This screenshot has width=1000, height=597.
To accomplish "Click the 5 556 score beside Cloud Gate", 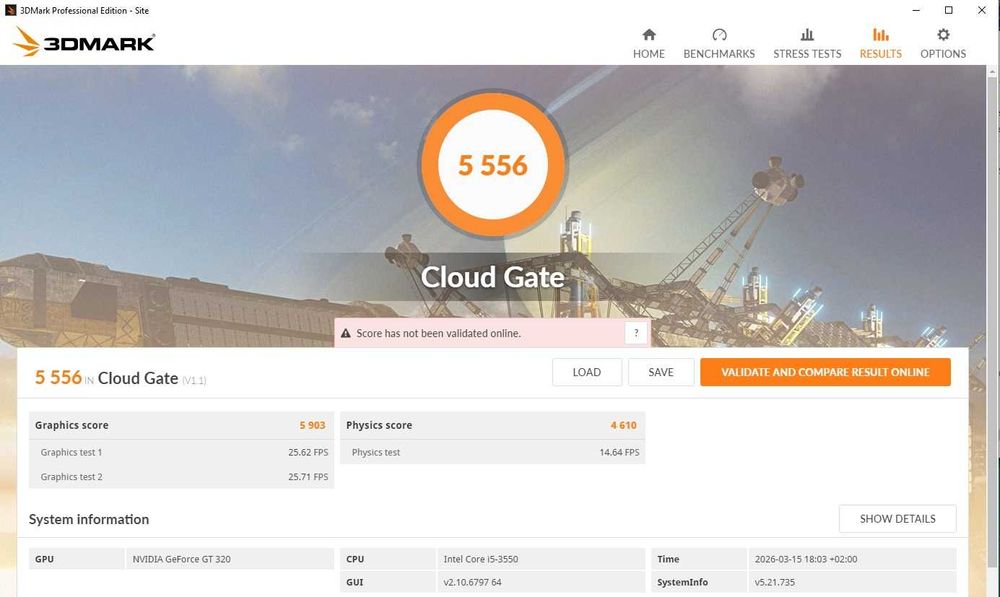I will pyautogui.click(x=58, y=378).
